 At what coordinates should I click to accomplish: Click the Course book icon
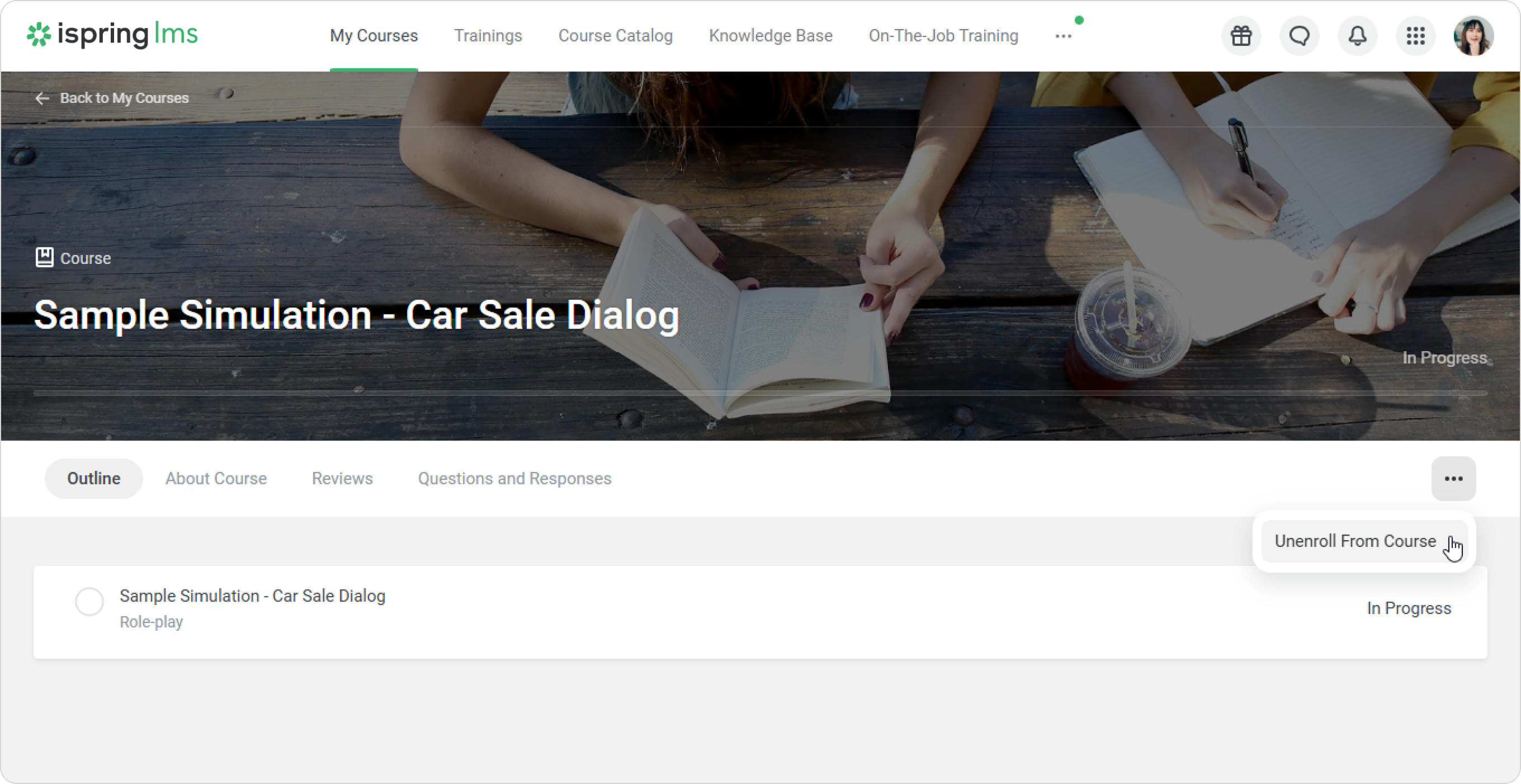[44, 258]
